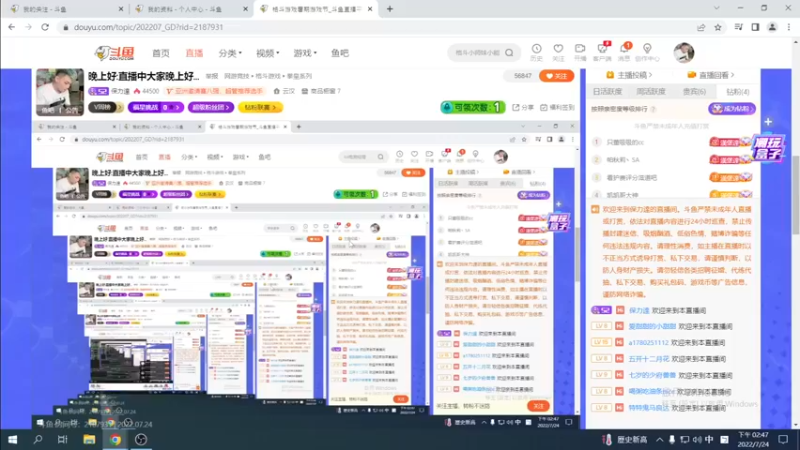This screenshot has width=800, height=450.
Task: Click the browser back arrow
Action: coord(12,27)
